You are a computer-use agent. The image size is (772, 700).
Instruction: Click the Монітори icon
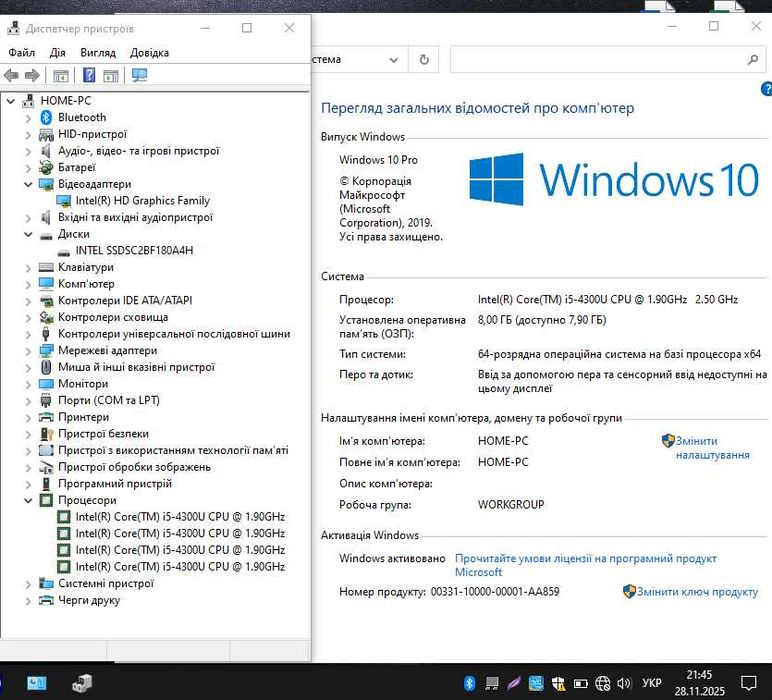click(x=46, y=384)
